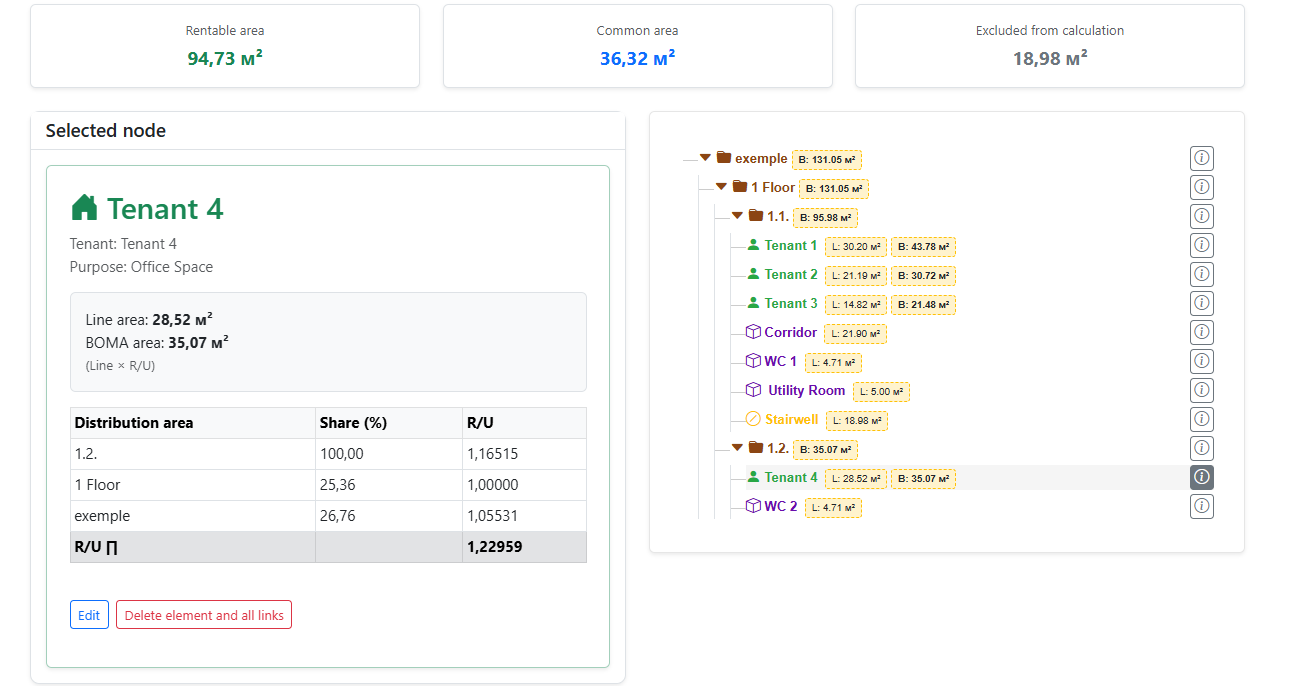
Task: View info for Utility Room row
Action: click(x=1202, y=390)
